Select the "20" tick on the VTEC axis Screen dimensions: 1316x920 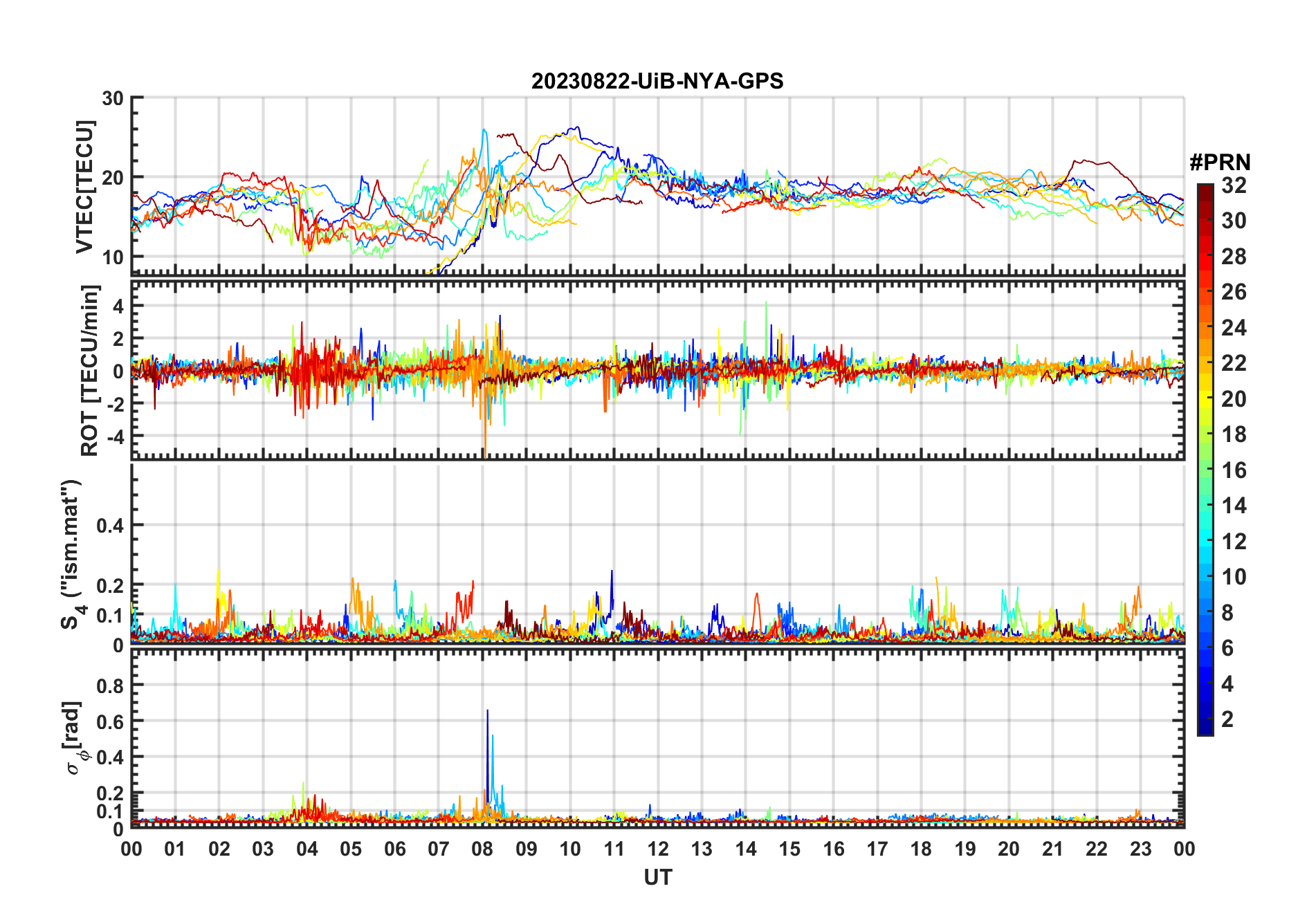point(113,178)
